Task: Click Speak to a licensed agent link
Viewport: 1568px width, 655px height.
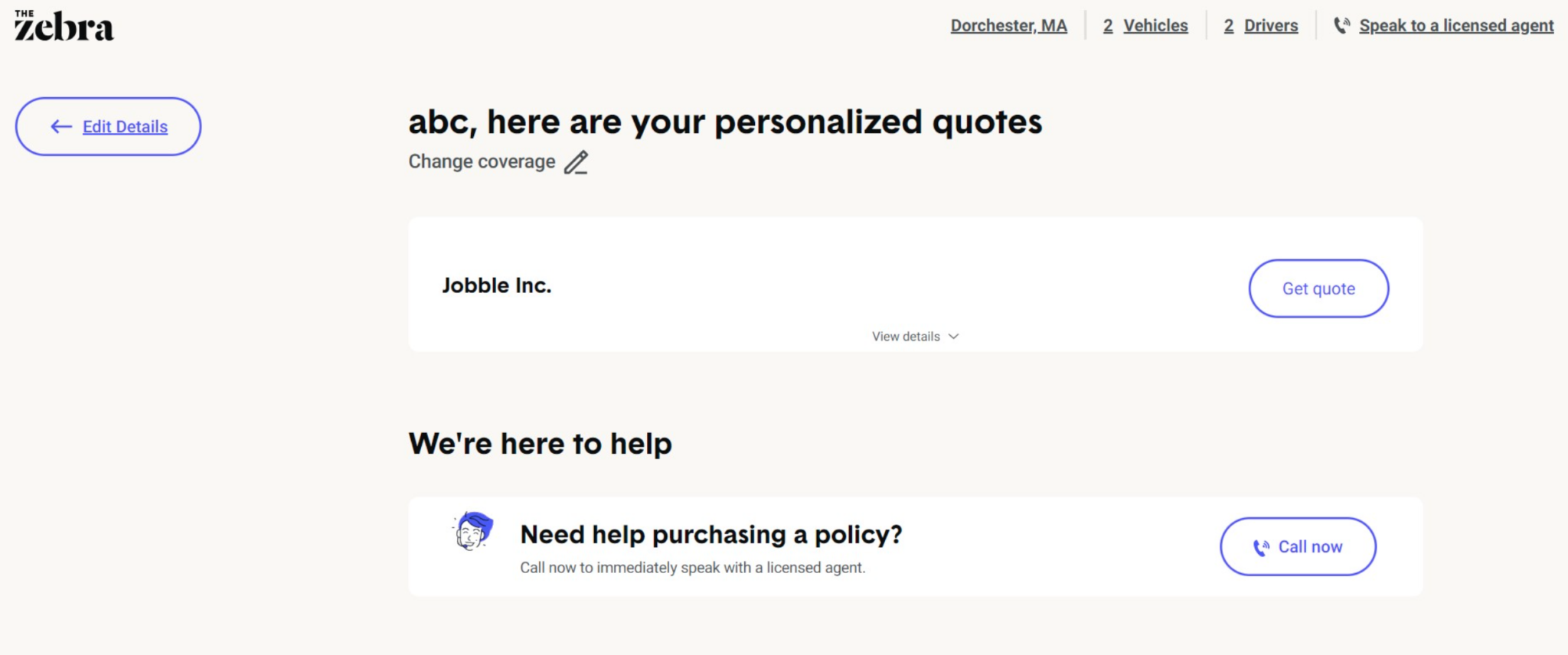Action: [x=1456, y=26]
